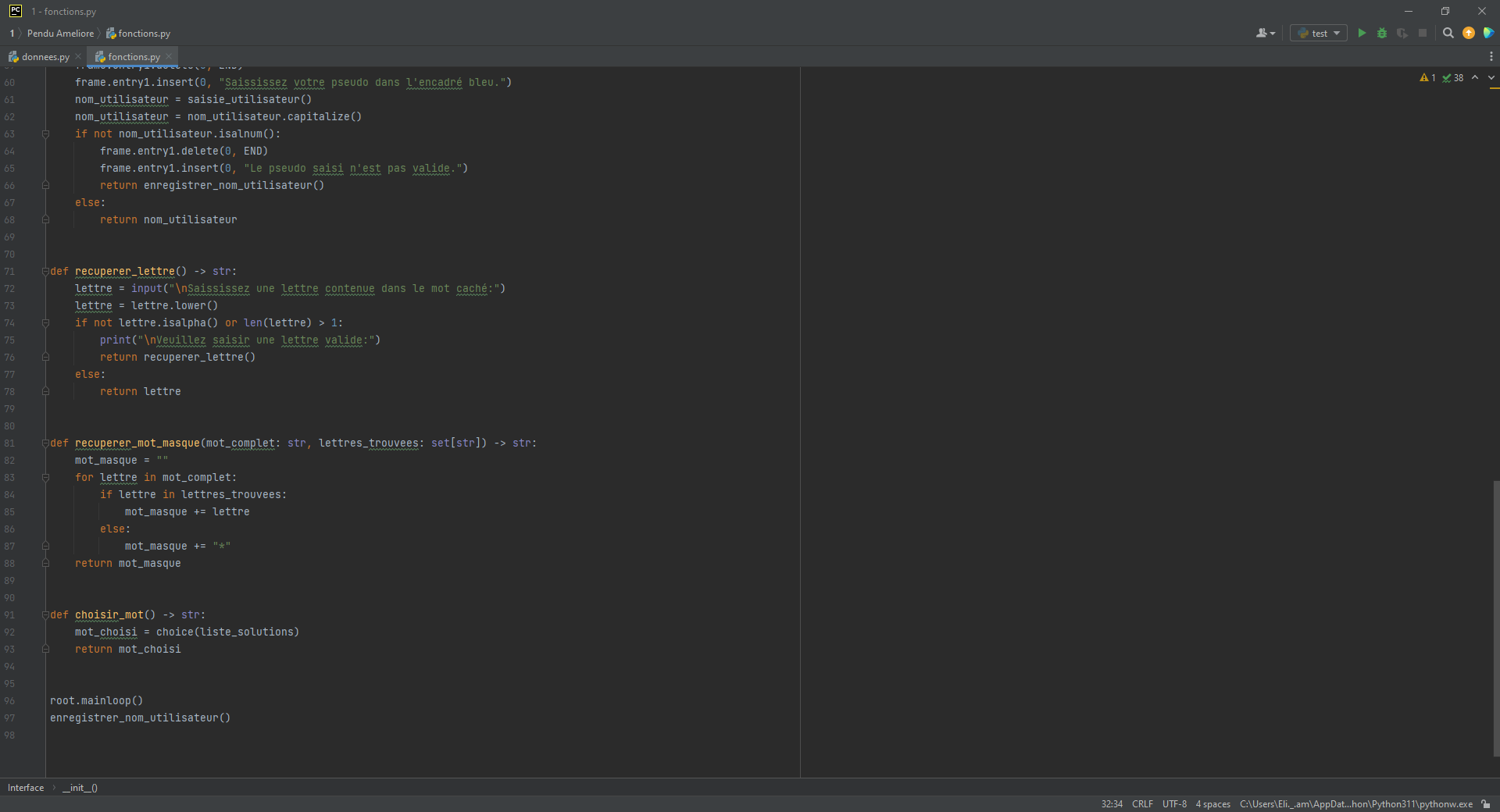Click the orange IDE update arrow icon

pyautogui.click(x=1469, y=33)
